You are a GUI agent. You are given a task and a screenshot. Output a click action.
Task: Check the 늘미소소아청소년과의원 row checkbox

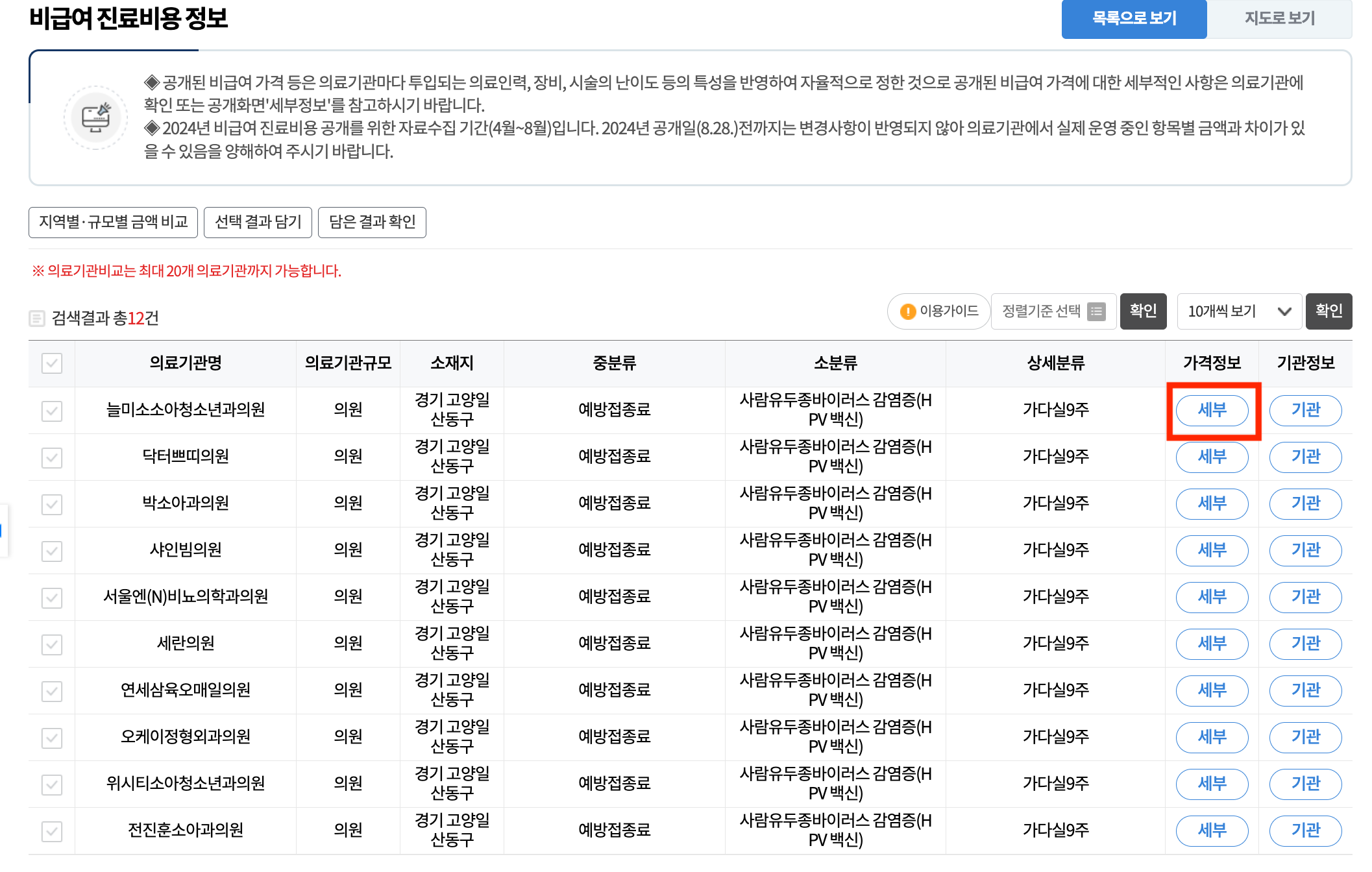(x=52, y=411)
